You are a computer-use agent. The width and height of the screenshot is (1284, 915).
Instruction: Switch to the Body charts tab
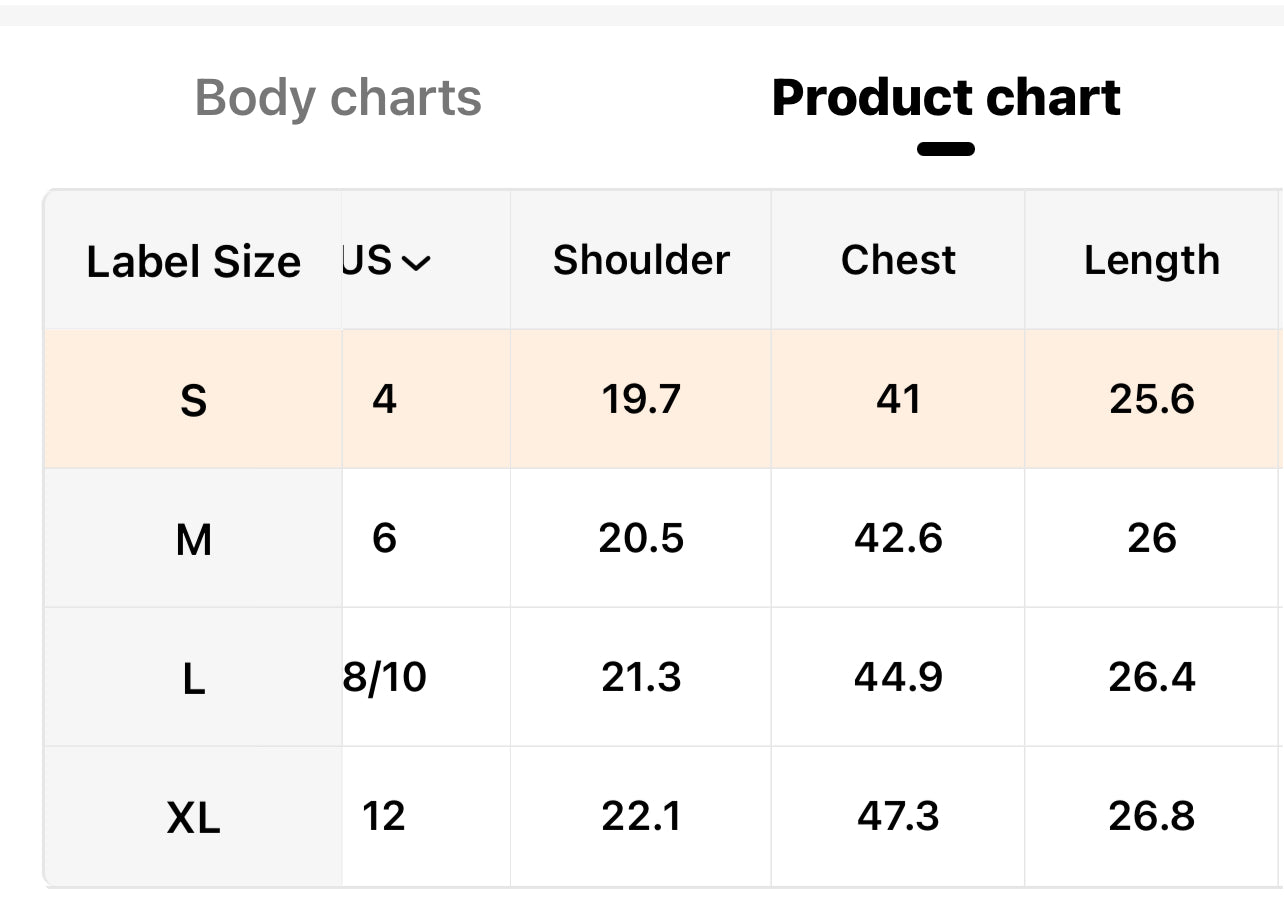tap(338, 98)
